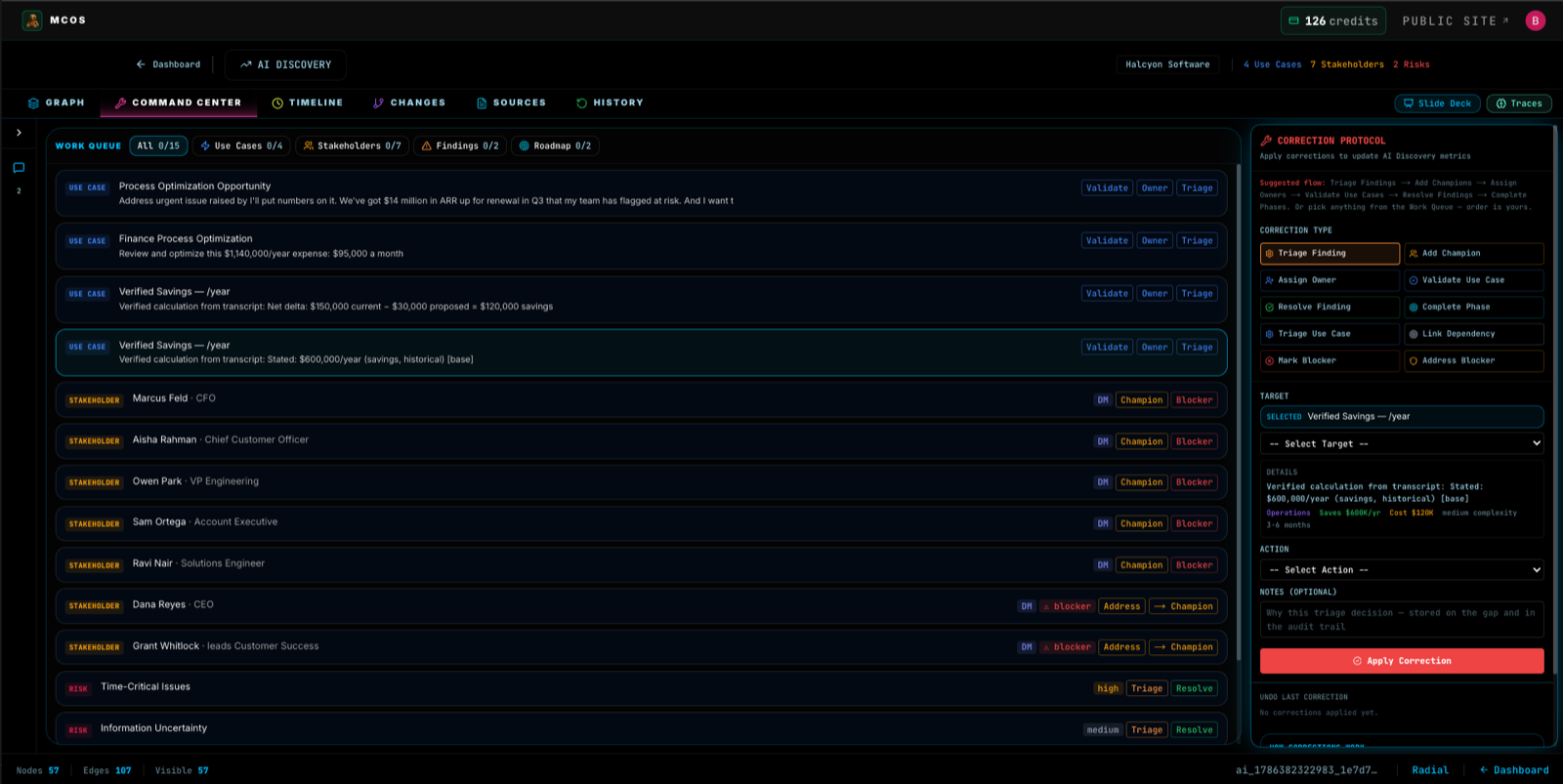Click the blocker tag for Dana Reyes
This screenshot has height=784, width=1563.
tap(1067, 606)
